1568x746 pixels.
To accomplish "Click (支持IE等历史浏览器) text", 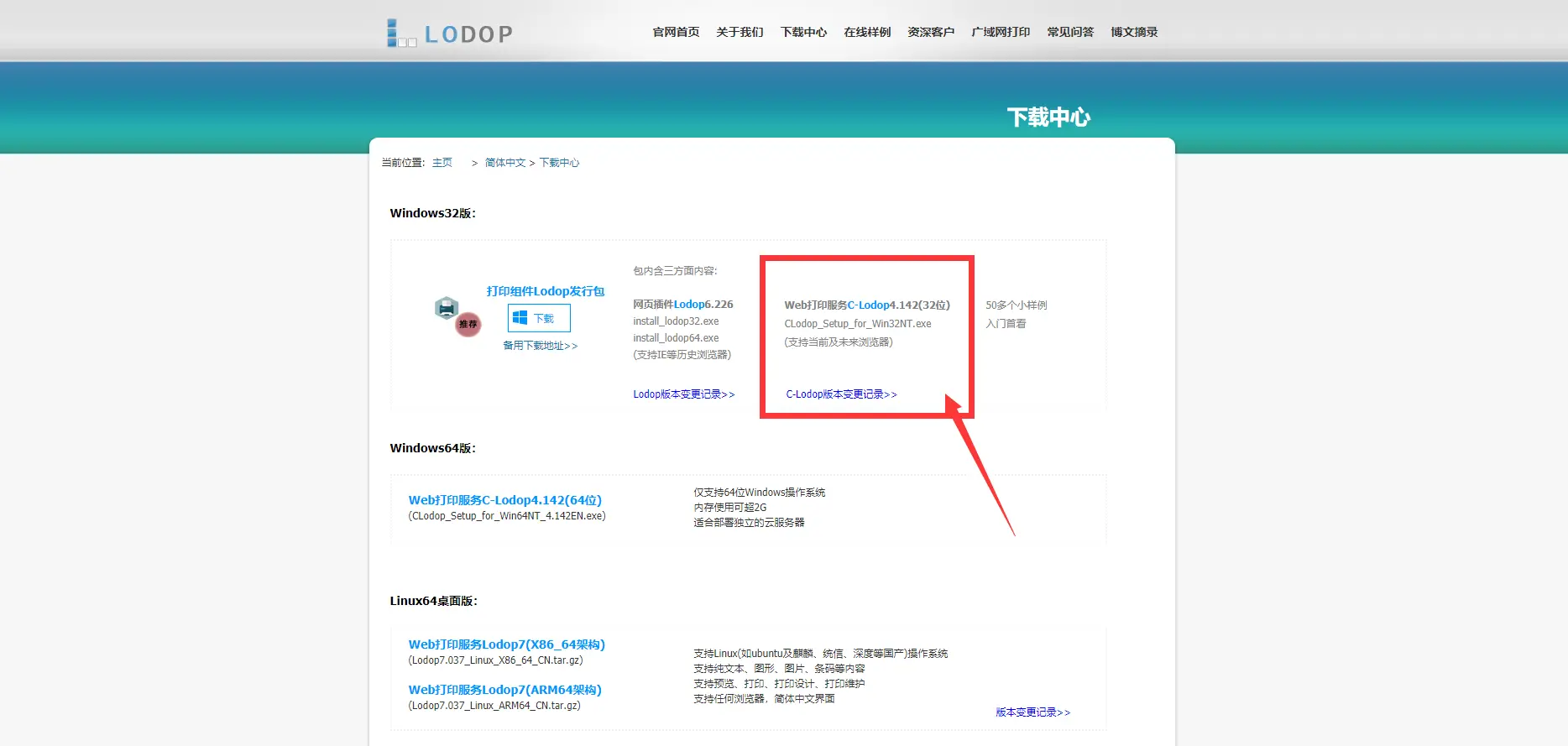I will (682, 355).
